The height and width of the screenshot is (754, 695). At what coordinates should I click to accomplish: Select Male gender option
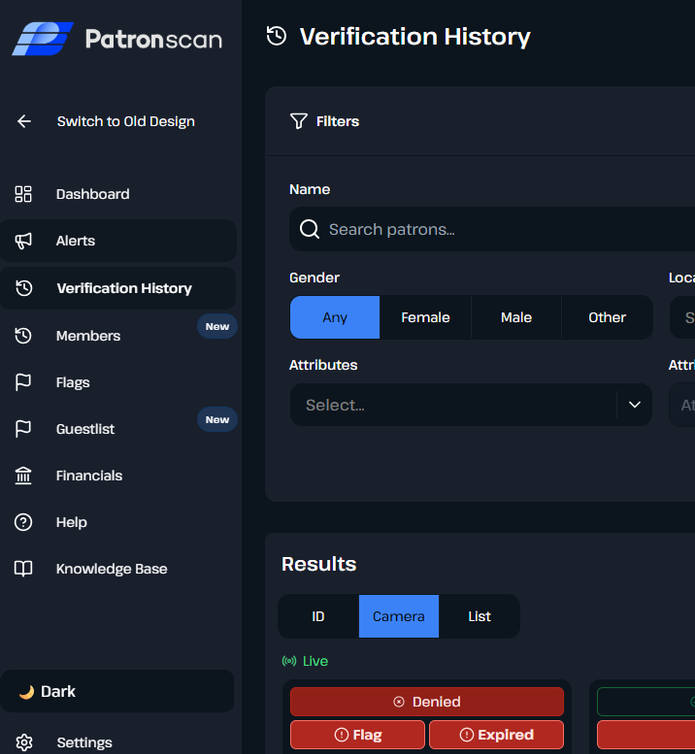tap(516, 317)
